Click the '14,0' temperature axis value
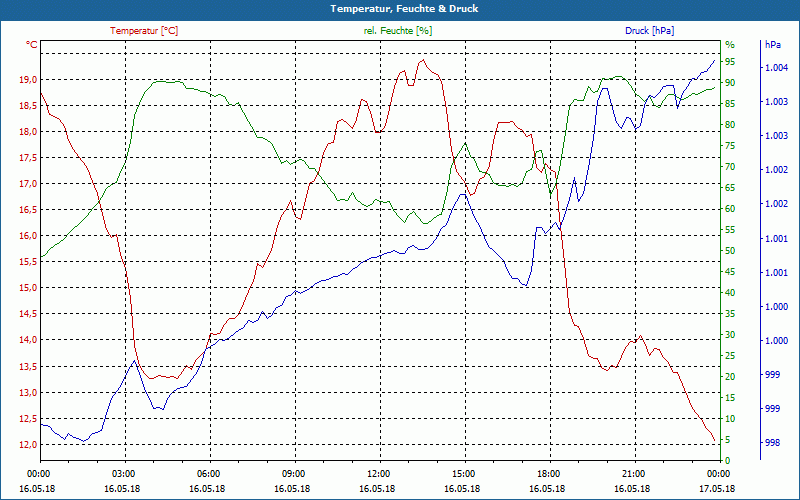The width and height of the screenshot is (800, 500). 29,340
